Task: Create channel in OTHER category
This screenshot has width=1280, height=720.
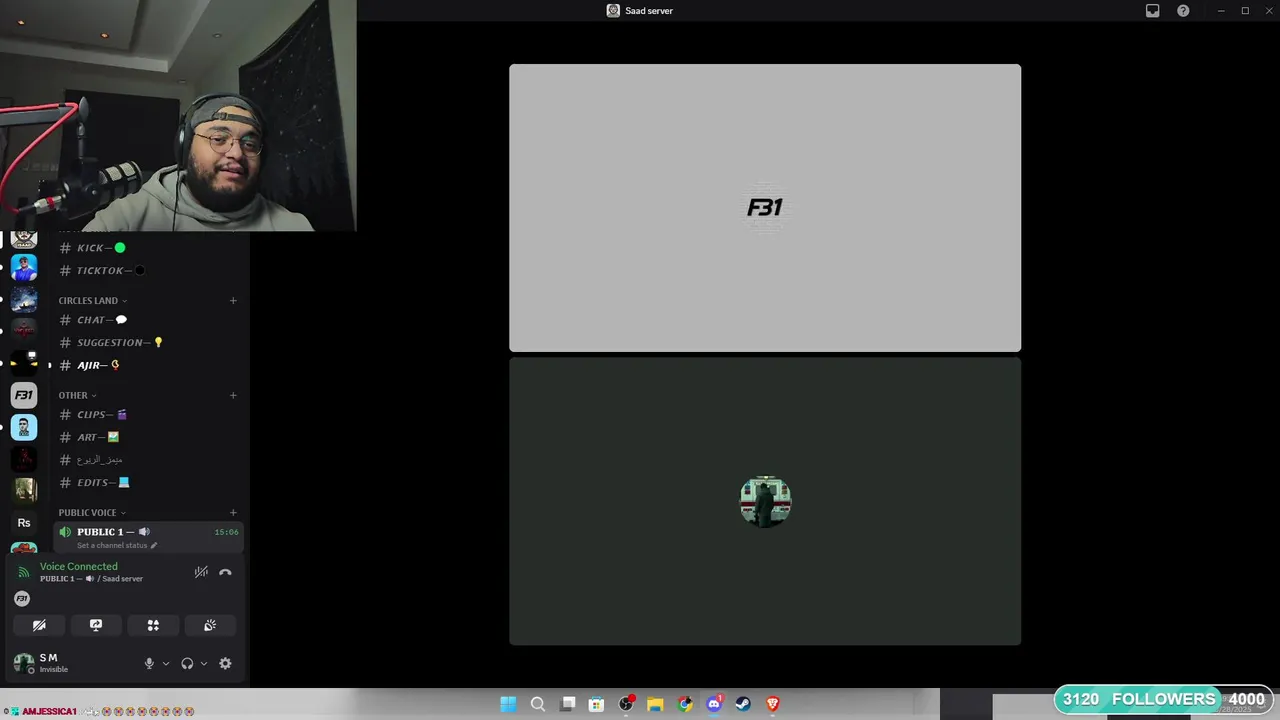Action: [233, 395]
